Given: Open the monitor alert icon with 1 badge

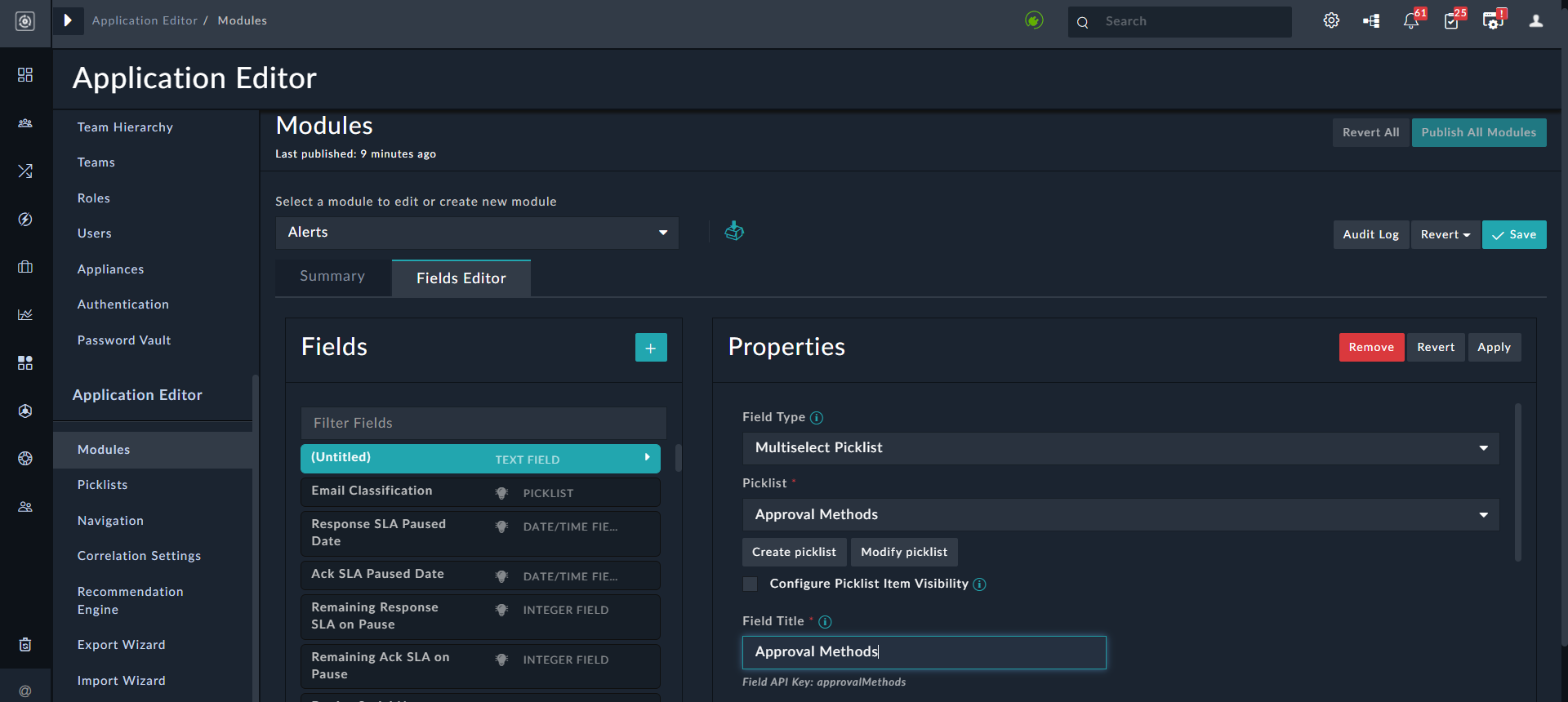Looking at the screenshot, I should (x=1494, y=20).
